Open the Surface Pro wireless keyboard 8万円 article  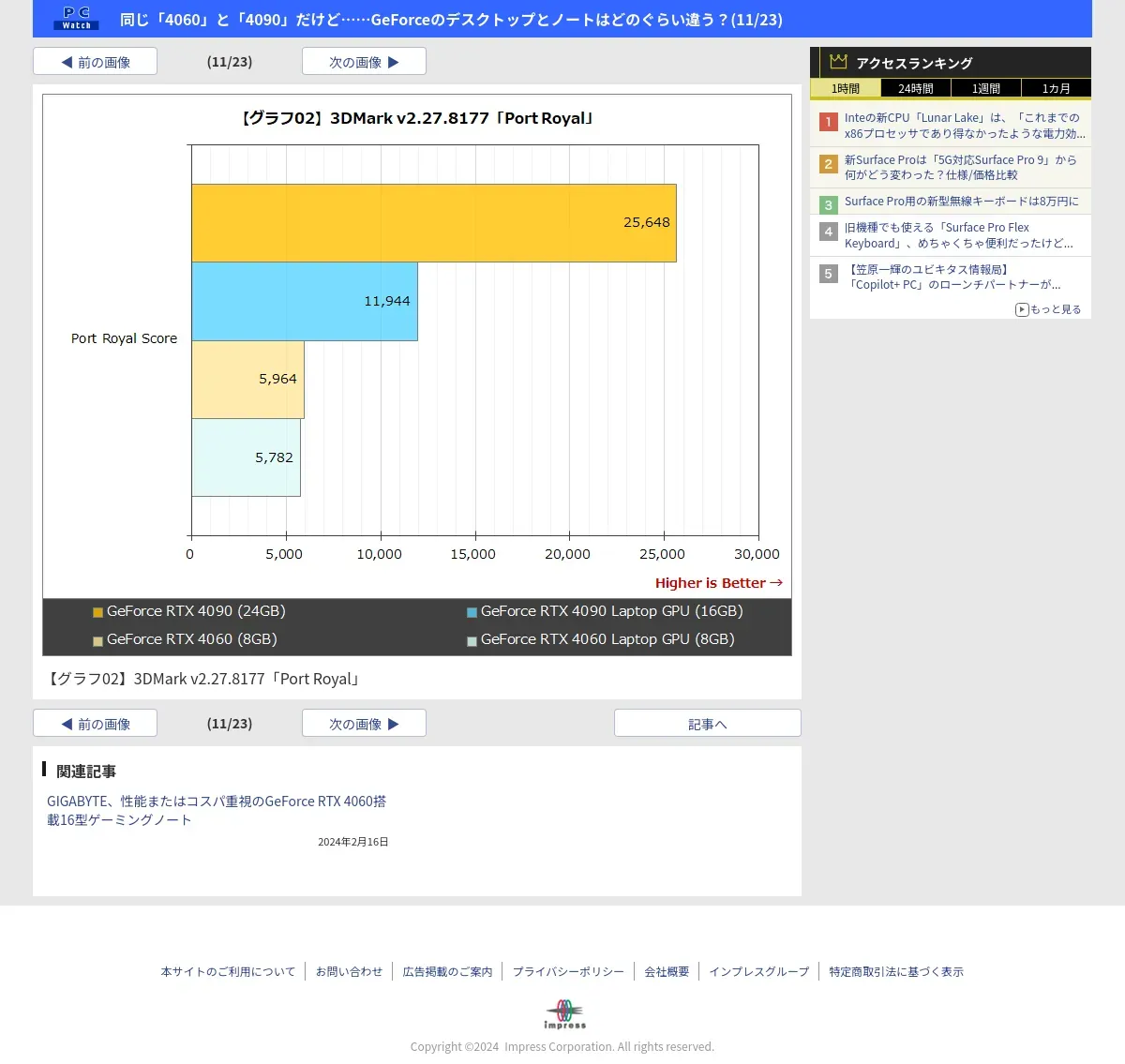tap(962, 202)
